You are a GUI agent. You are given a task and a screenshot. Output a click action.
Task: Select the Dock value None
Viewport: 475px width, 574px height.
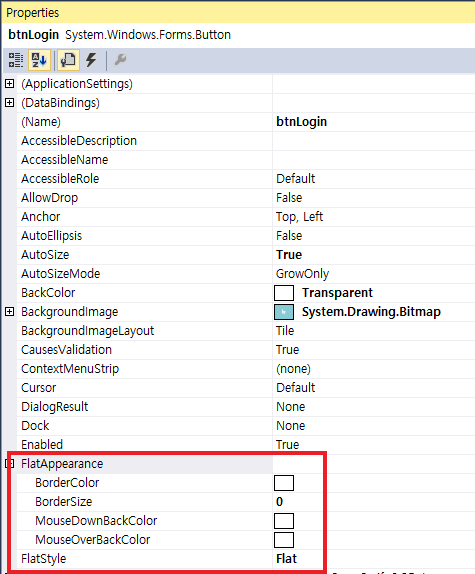click(x=291, y=426)
